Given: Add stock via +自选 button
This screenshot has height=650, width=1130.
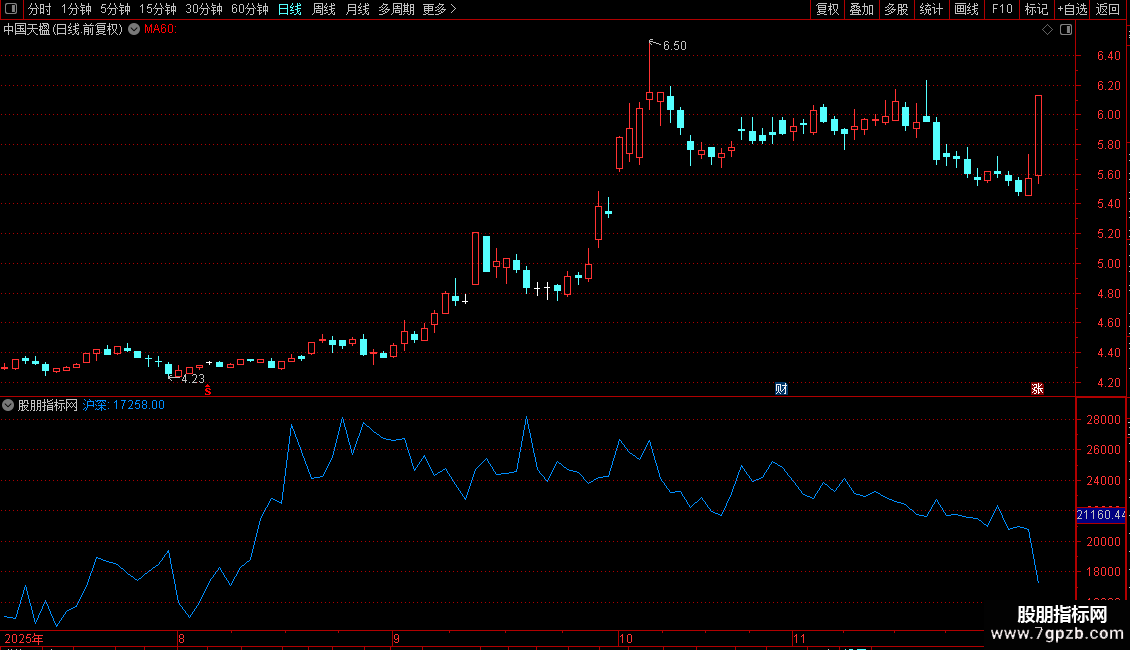Looking at the screenshot, I should [1072, 9].
